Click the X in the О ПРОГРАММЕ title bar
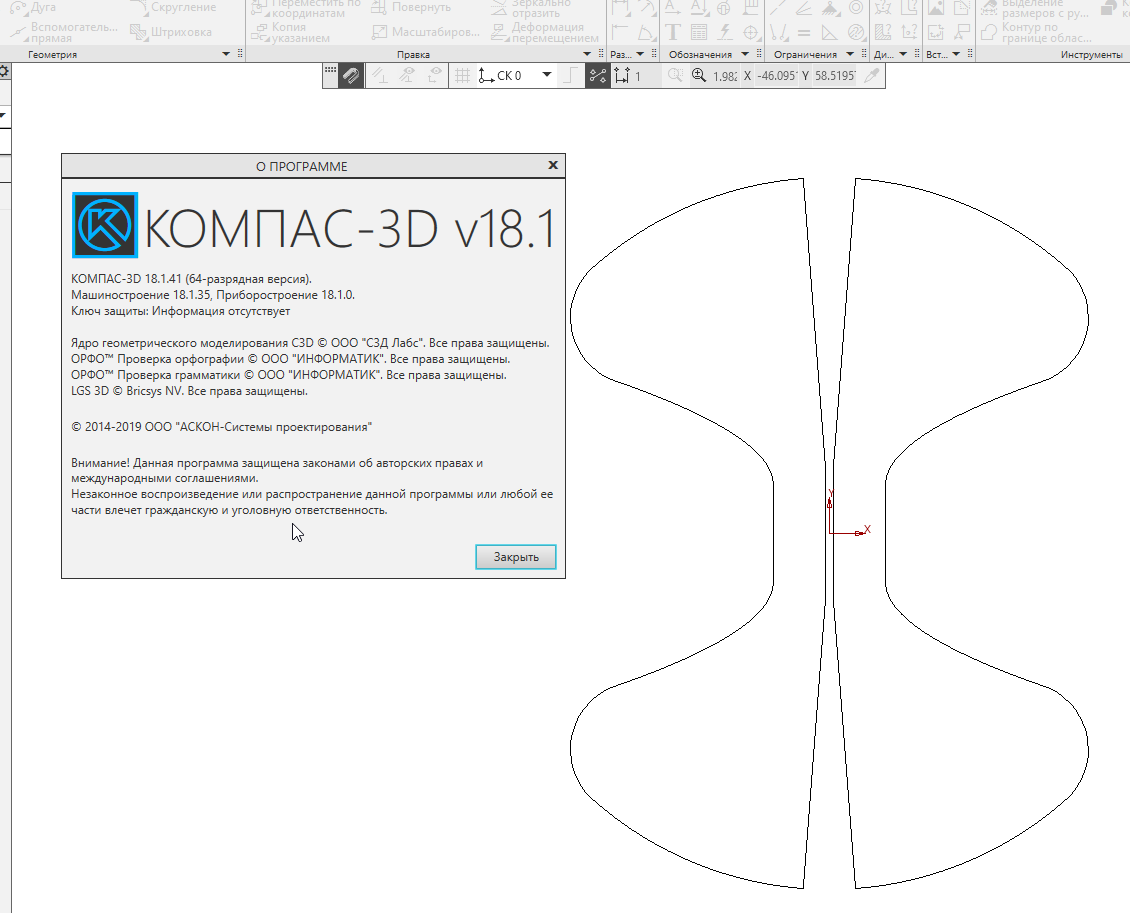1130x913 pixels. pos(553,165)
